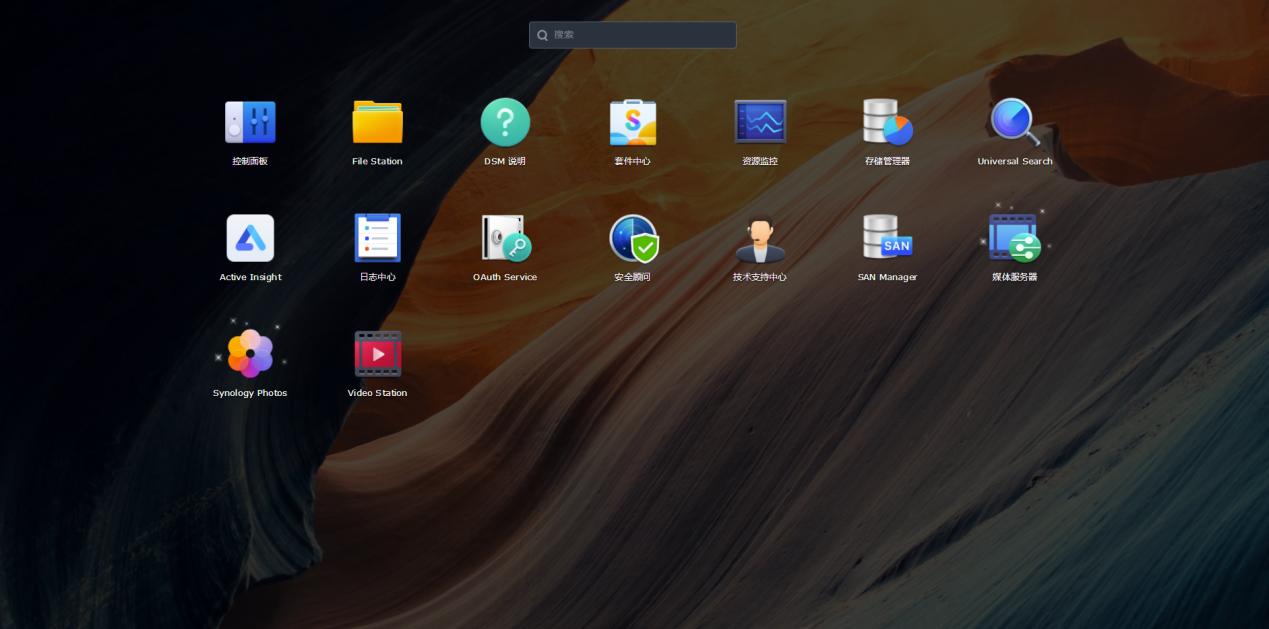Click the "File Station" text label
Viewport: 1269px width, 629px height.
coord(377,162)
